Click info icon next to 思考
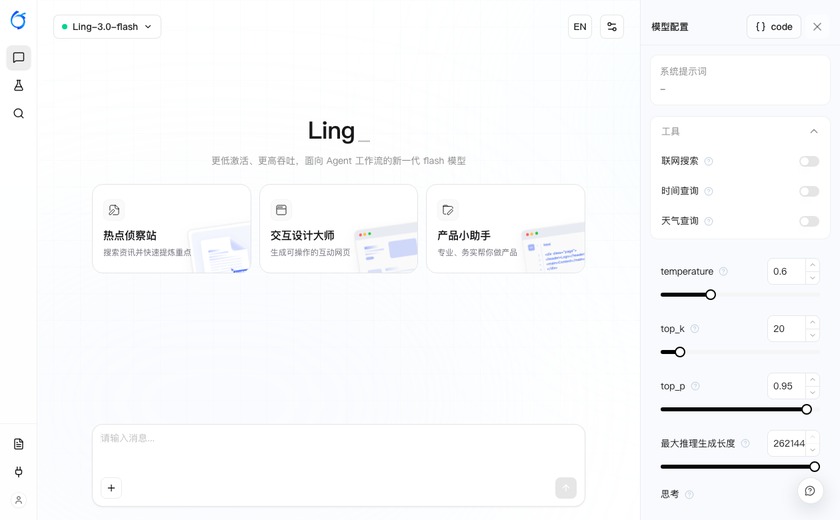 (x=689, y=494)
